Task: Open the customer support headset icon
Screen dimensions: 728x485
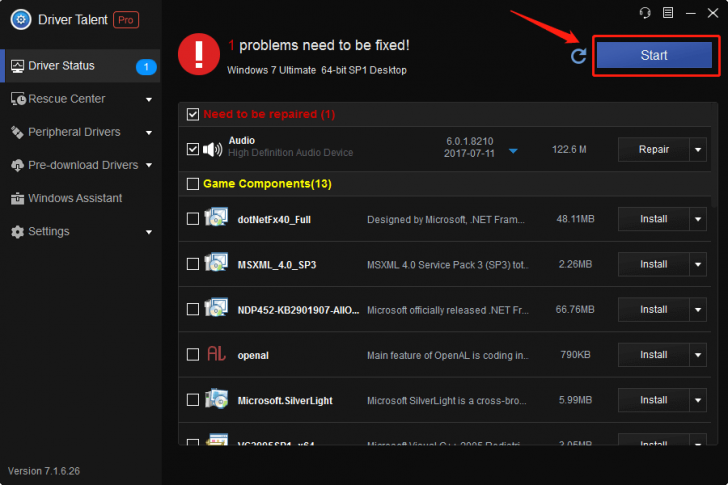Action: [x=645, y=13]
